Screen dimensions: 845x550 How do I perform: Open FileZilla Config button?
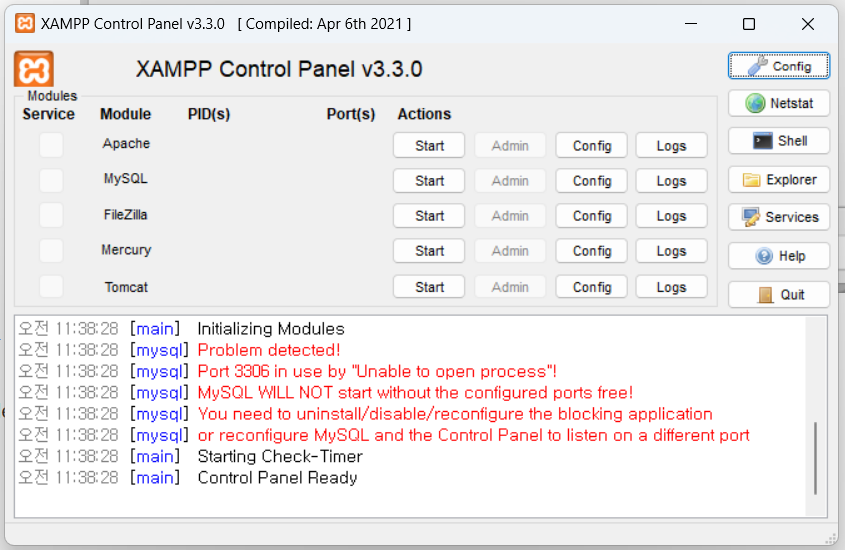click(592, 215)
